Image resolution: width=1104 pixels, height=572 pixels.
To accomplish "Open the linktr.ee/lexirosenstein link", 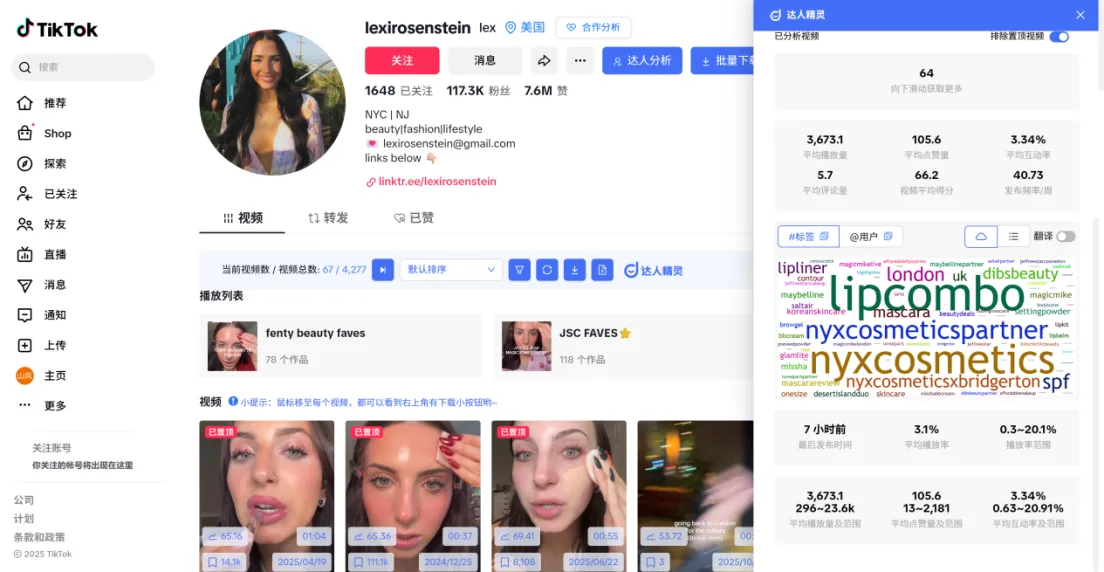I will 431,181.
